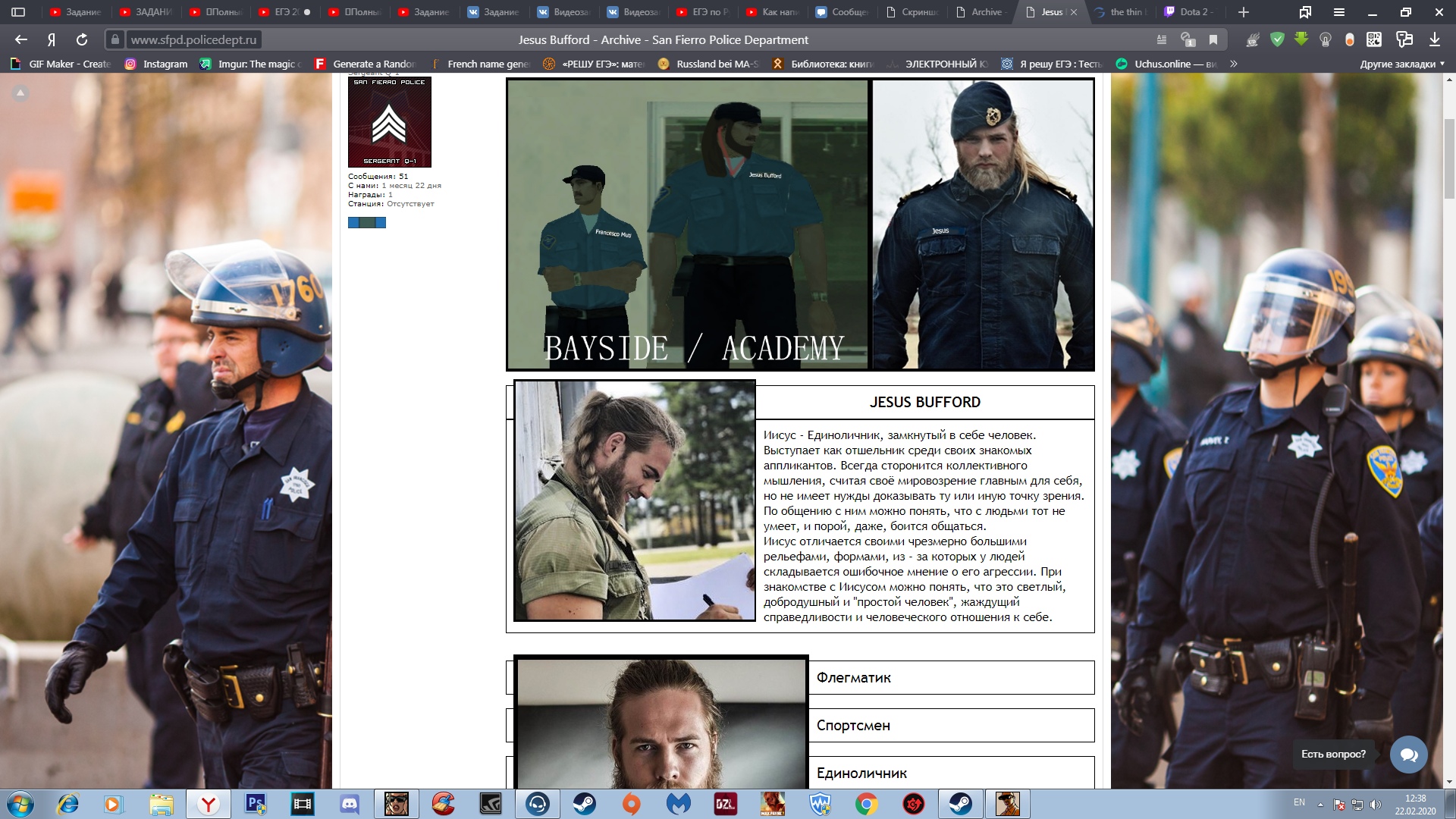
Task: Click the Есть вопрос? help label
Action: click(1333, 754)
